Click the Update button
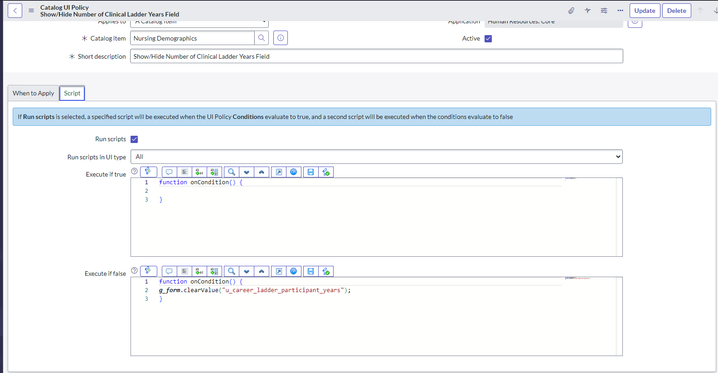718x373 pixels. coord(645,11)
